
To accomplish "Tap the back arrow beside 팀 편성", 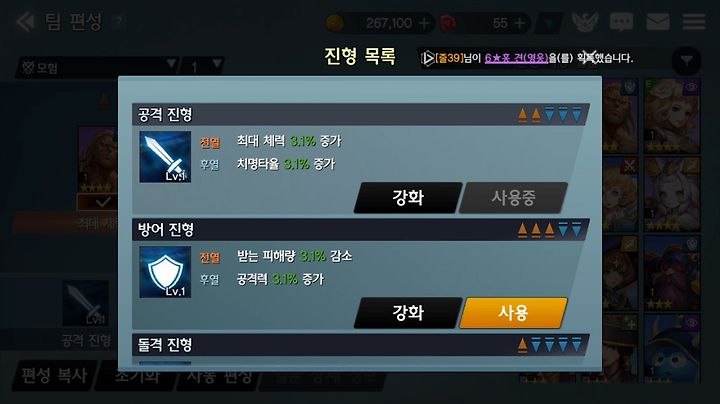I will click(x=25, y=22).
